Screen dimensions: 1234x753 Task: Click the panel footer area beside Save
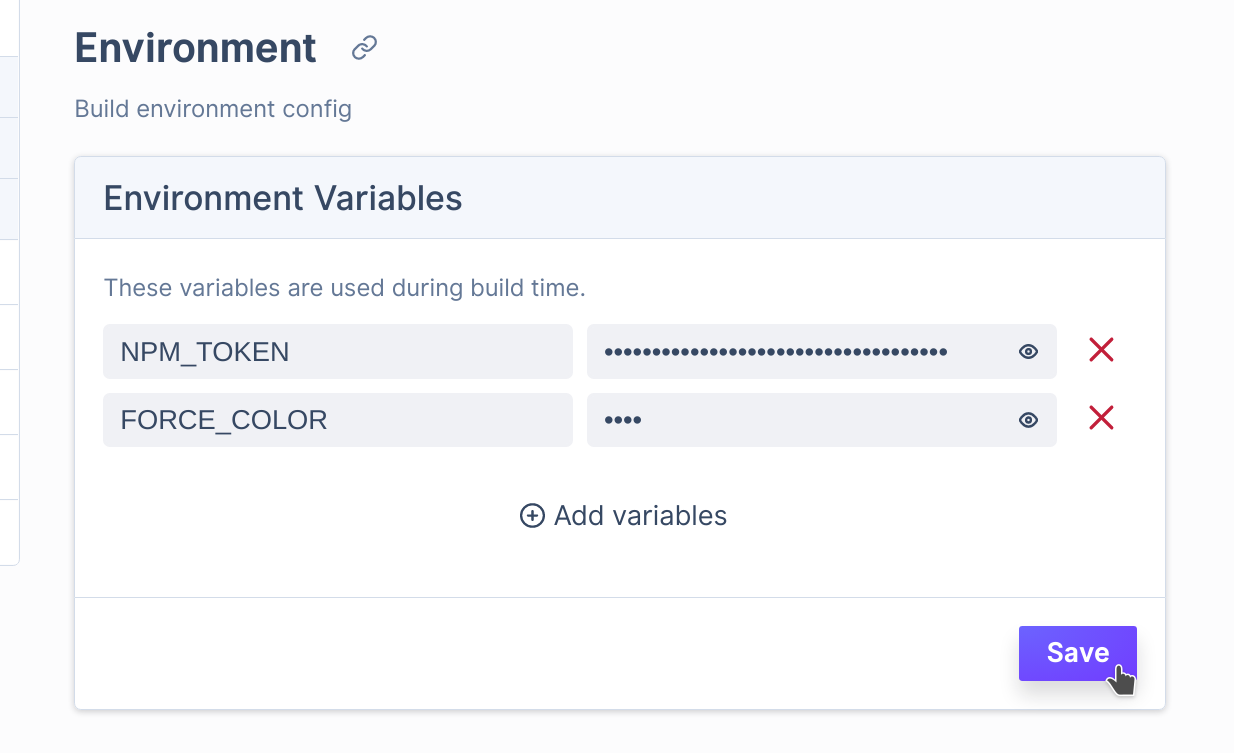pos(547,653)
